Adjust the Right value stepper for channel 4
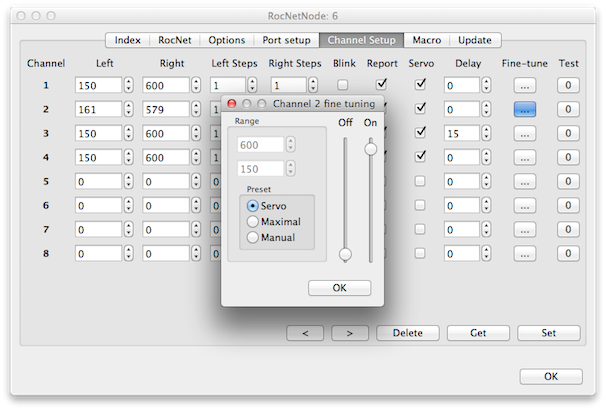The height and width of the screenshot is (410, 606). click(x=197, y=158)
